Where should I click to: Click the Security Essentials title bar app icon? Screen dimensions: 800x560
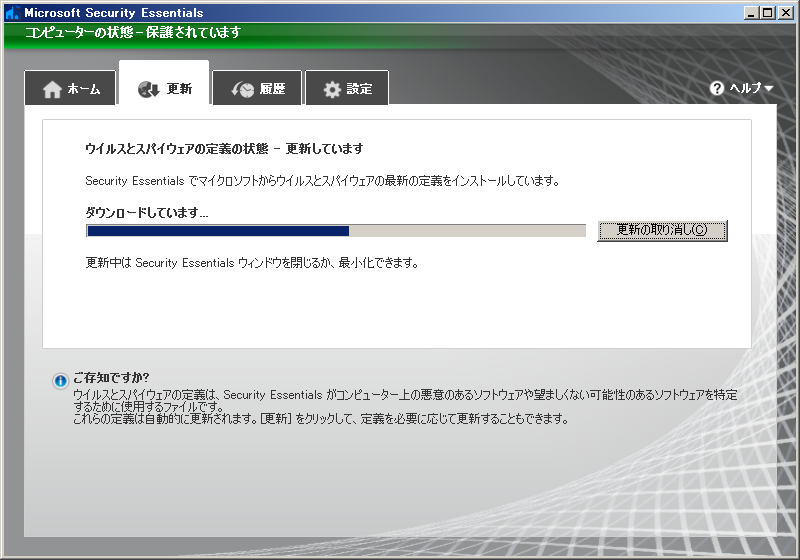(x=12, y=13)
